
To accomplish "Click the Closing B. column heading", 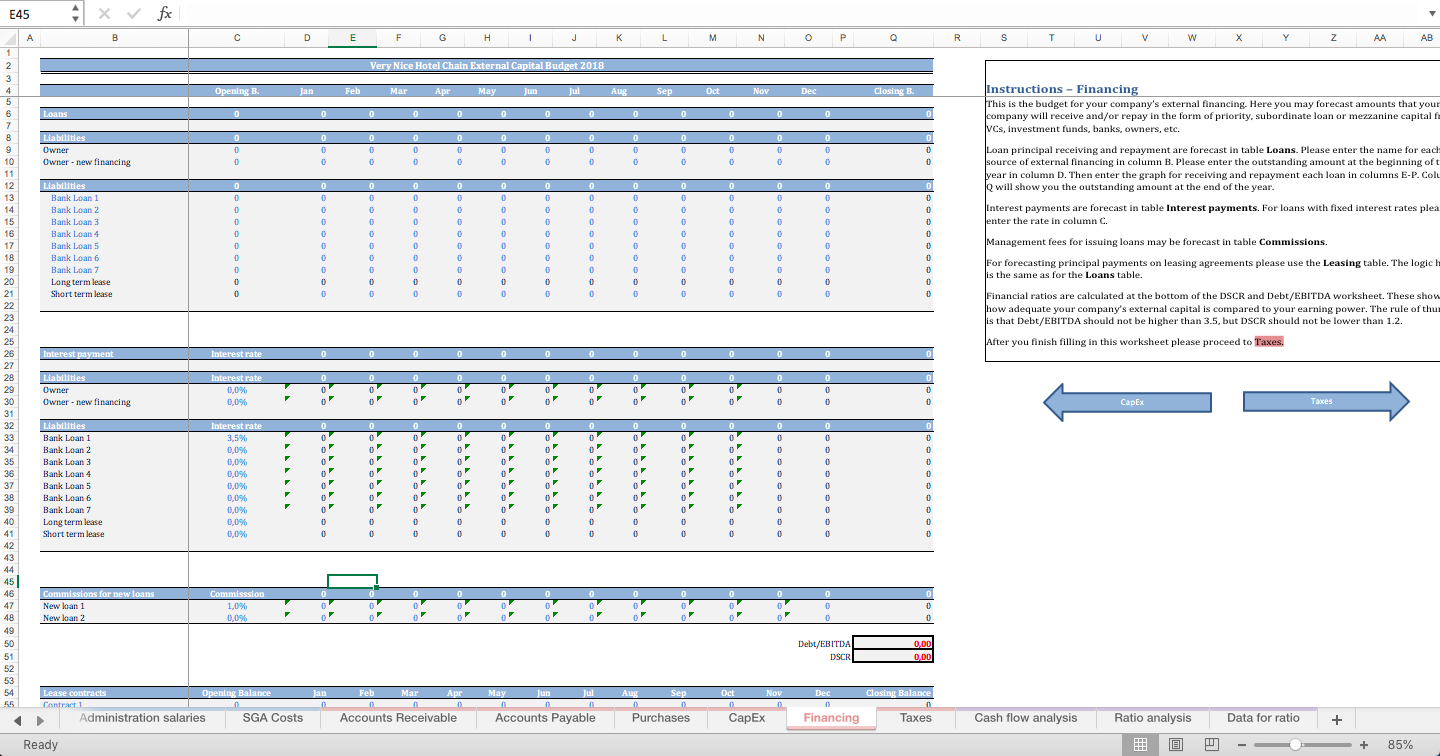I will (893, 91).
